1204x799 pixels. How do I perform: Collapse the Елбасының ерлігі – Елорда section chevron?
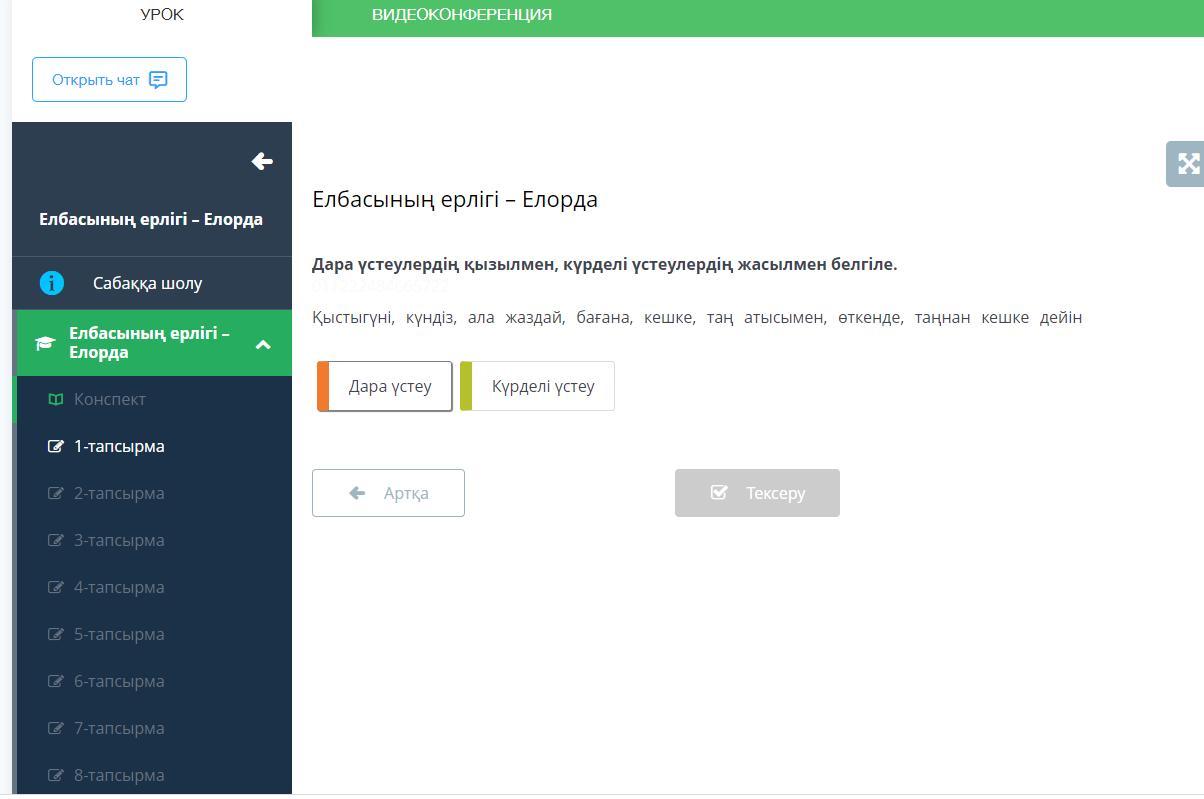click(x=263, y=344)
